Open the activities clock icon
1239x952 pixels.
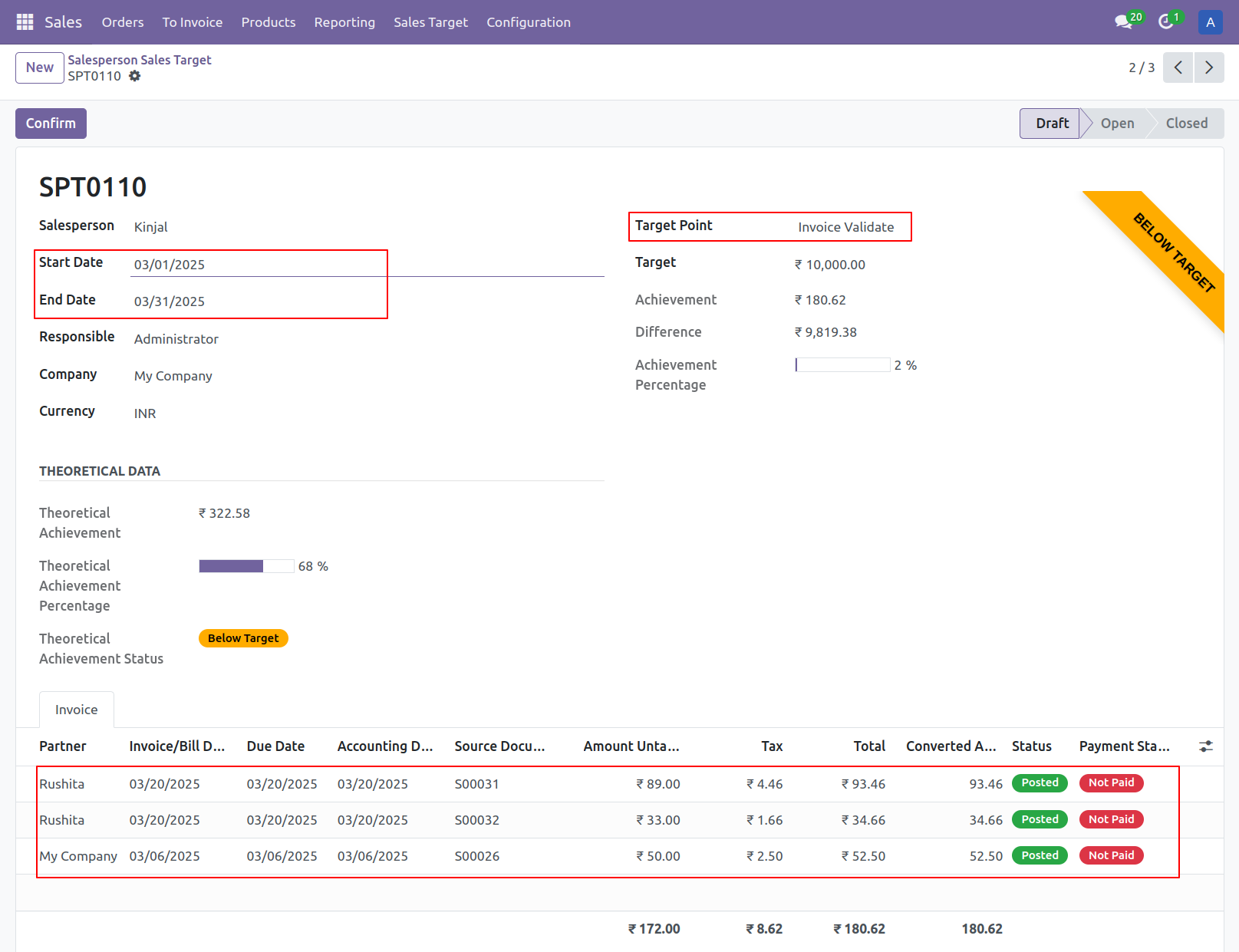click(x=1166, y=21)
